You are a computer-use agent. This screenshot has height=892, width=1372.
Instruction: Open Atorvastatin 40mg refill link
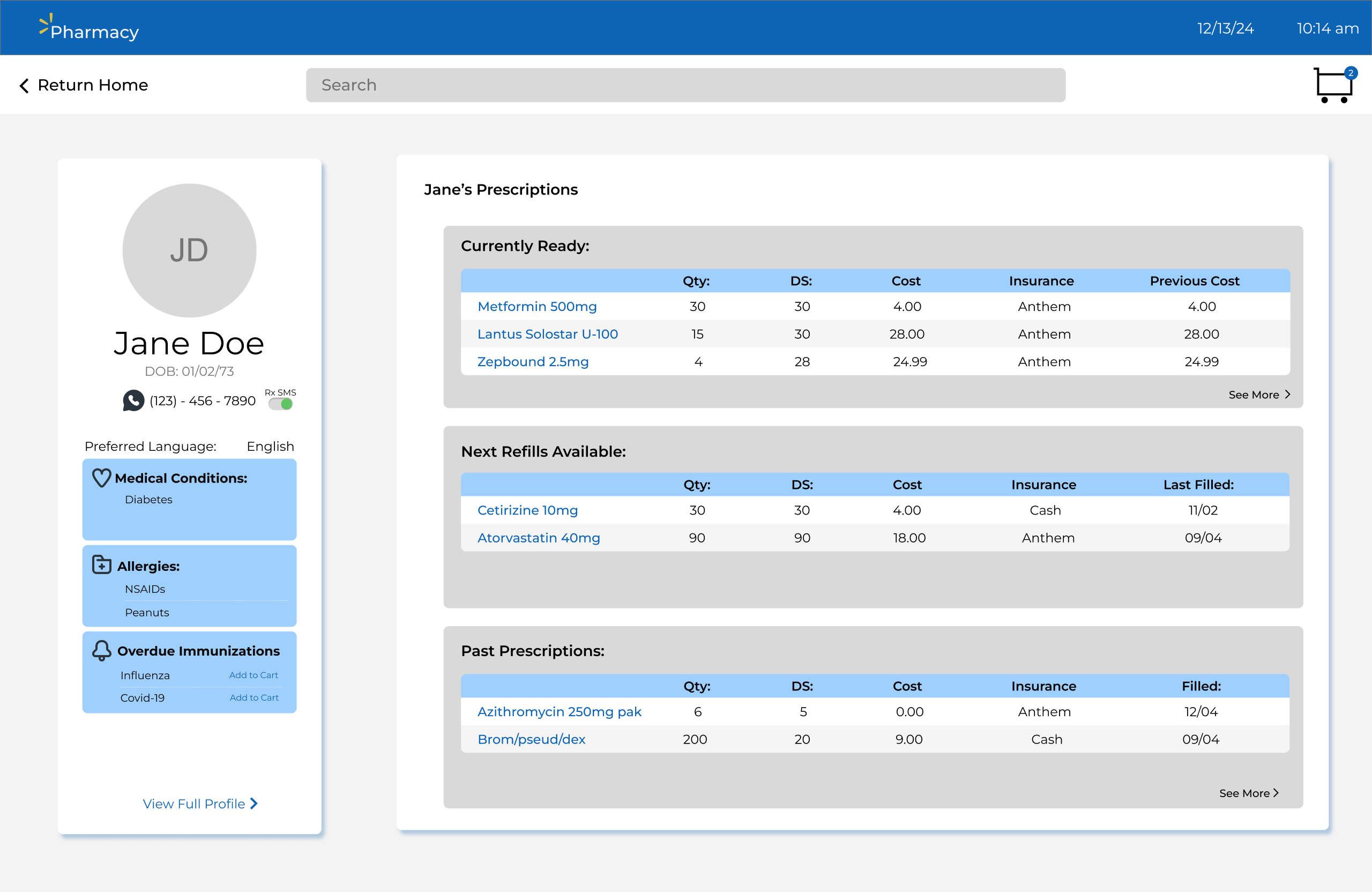(539, 537)
